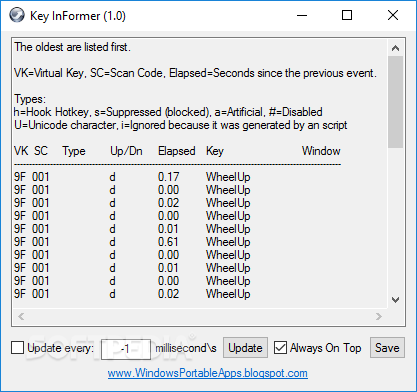Click the Update button
417x392 pixels.
[x=245, y=348]
